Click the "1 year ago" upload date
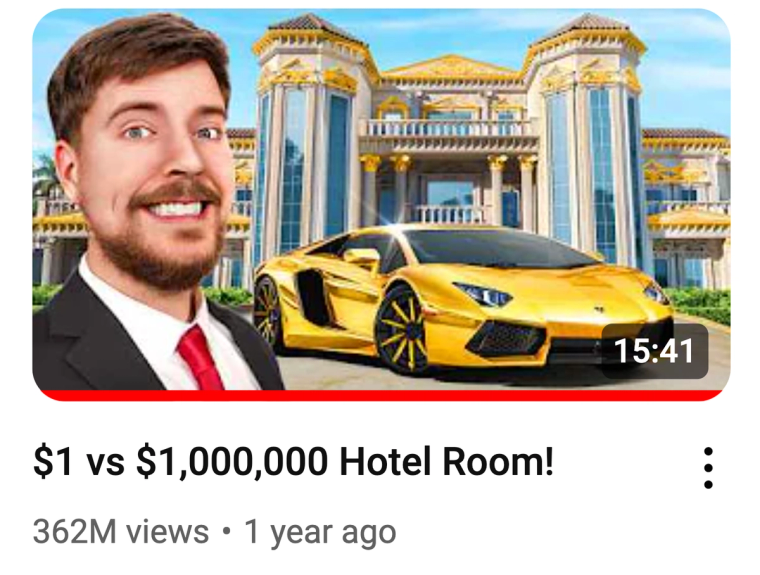This screenshot has width=760, height=575. [x=320, y=533]
